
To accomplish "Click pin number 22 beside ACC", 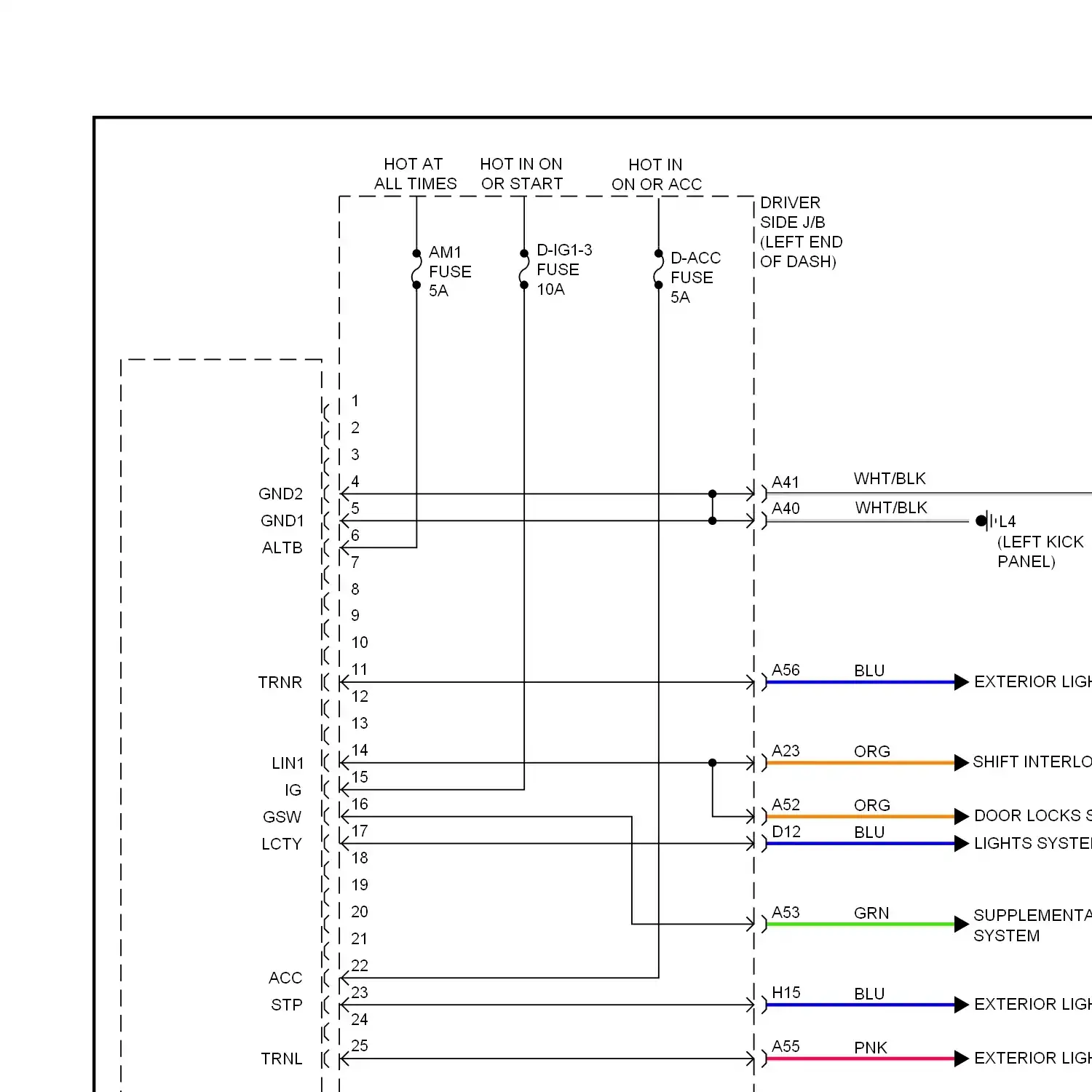I will pyautogui.click(x=360, y=965).
